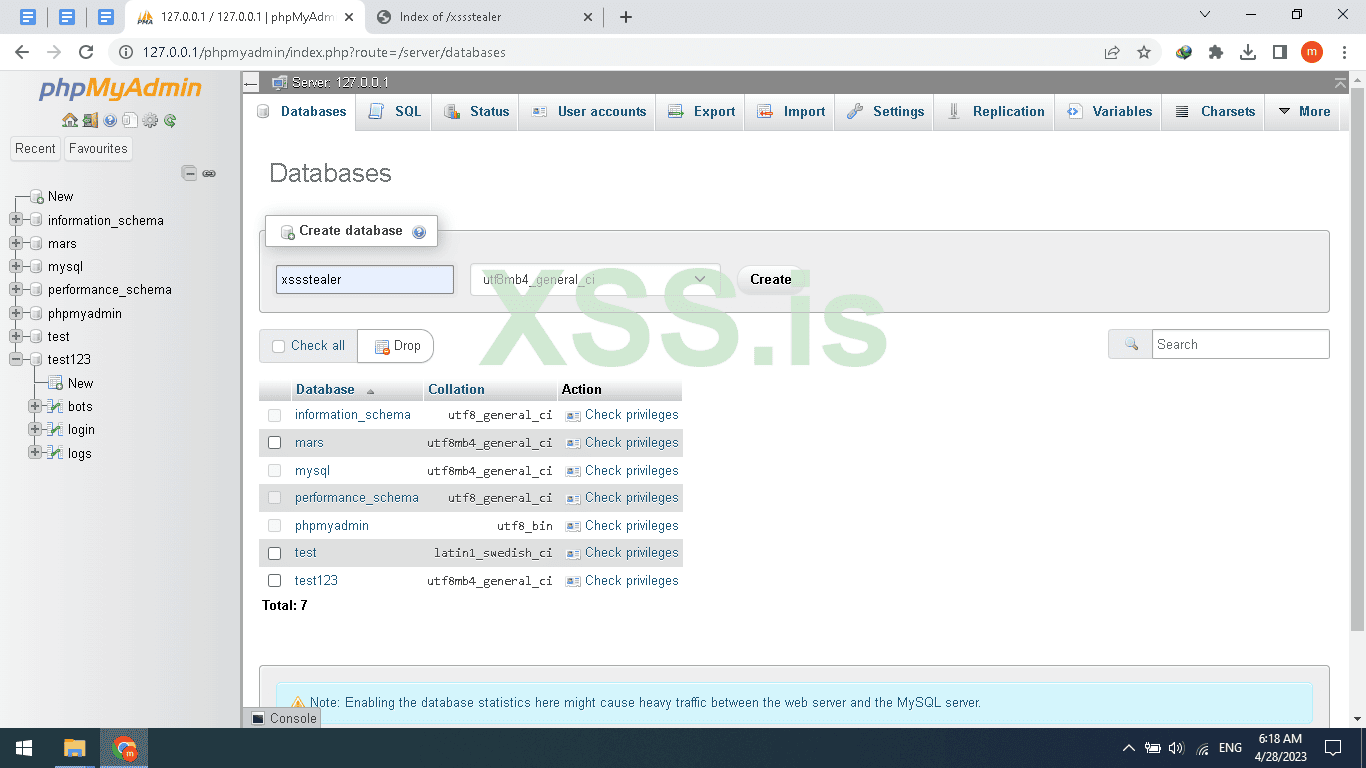Share this page icon in address bar
Screen dimensions: 1366x768
[1112, 52]
